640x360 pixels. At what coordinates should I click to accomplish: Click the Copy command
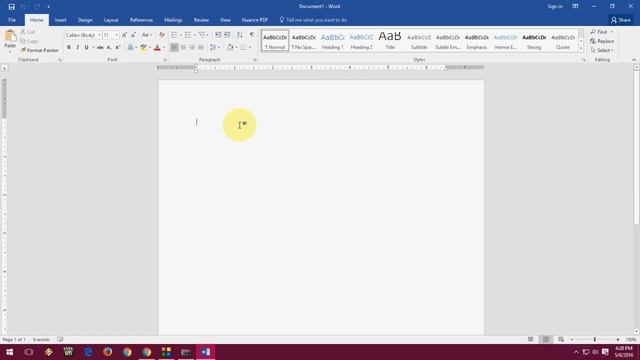click(29, 41)
